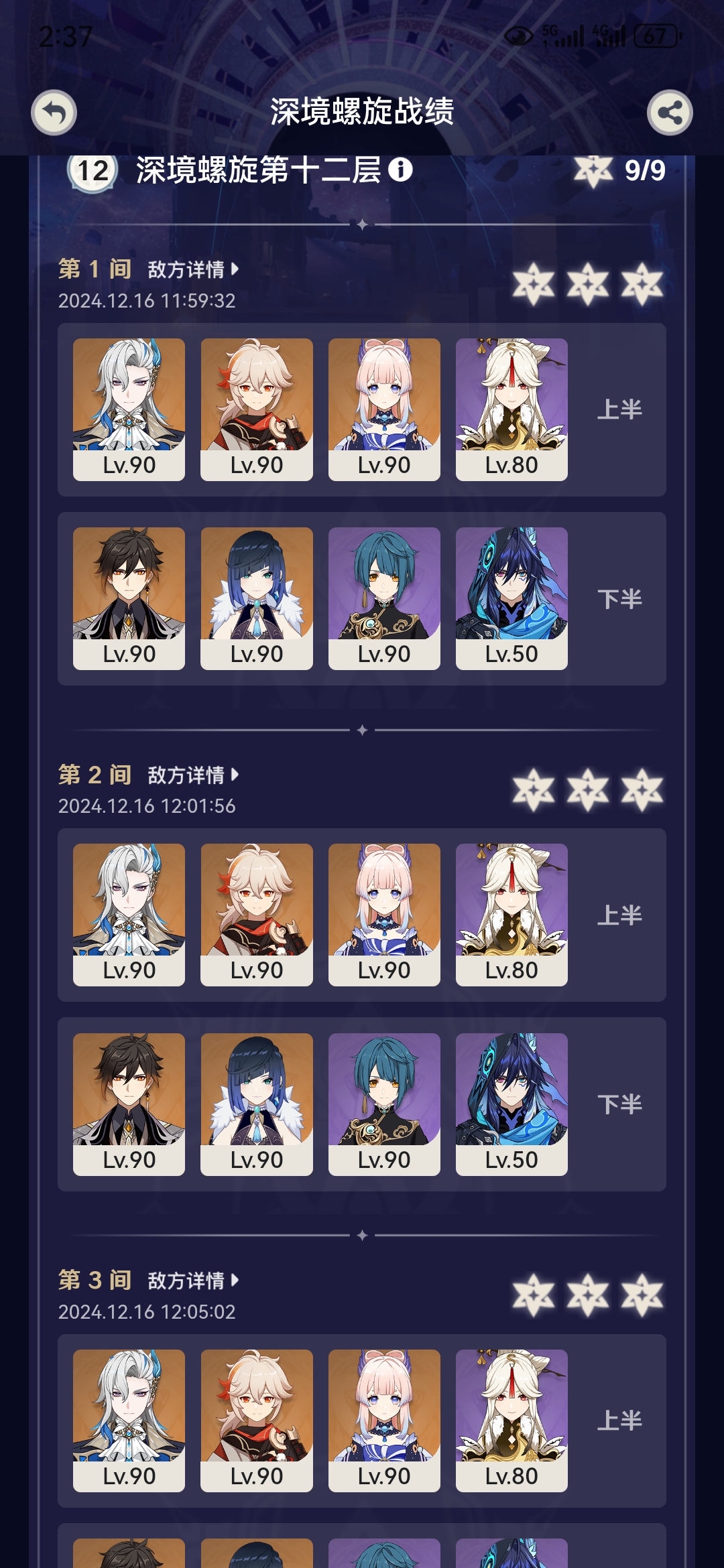Open blue-haired Lv.90 character in 第2间 下半

(x=257, y=1104)
